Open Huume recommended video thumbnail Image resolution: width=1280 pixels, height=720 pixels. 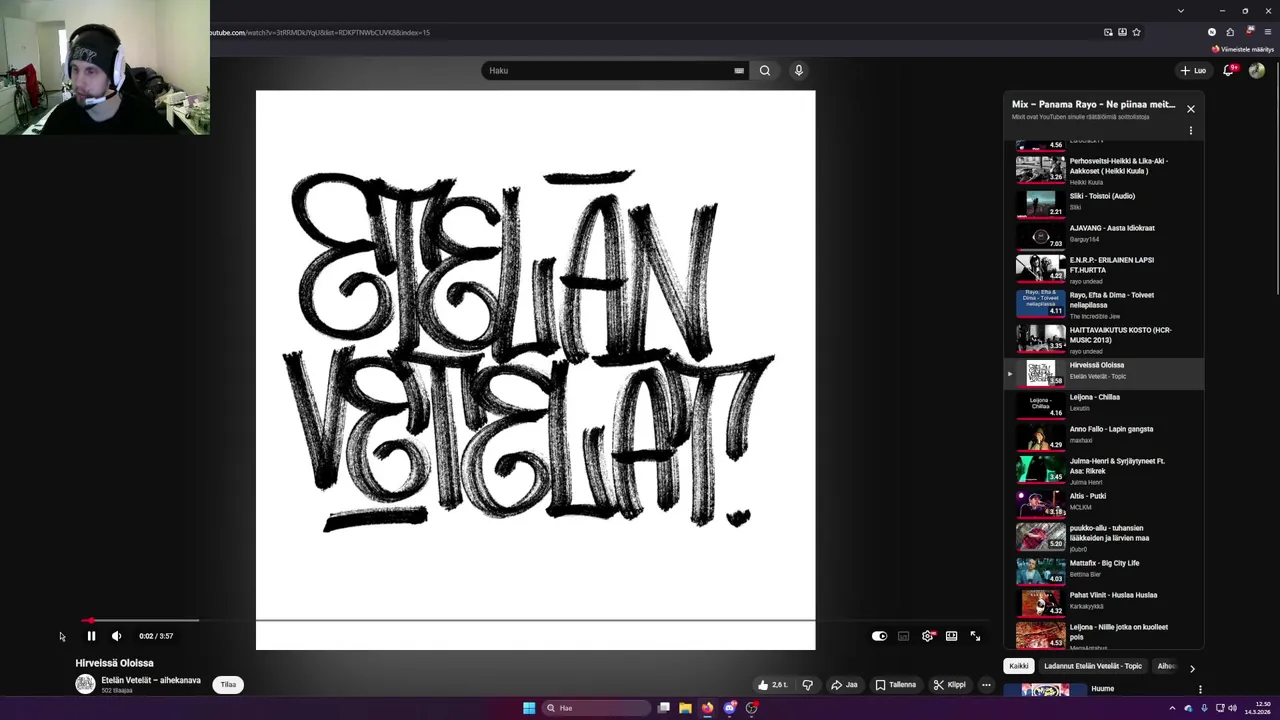click(x=1044, y=690)
